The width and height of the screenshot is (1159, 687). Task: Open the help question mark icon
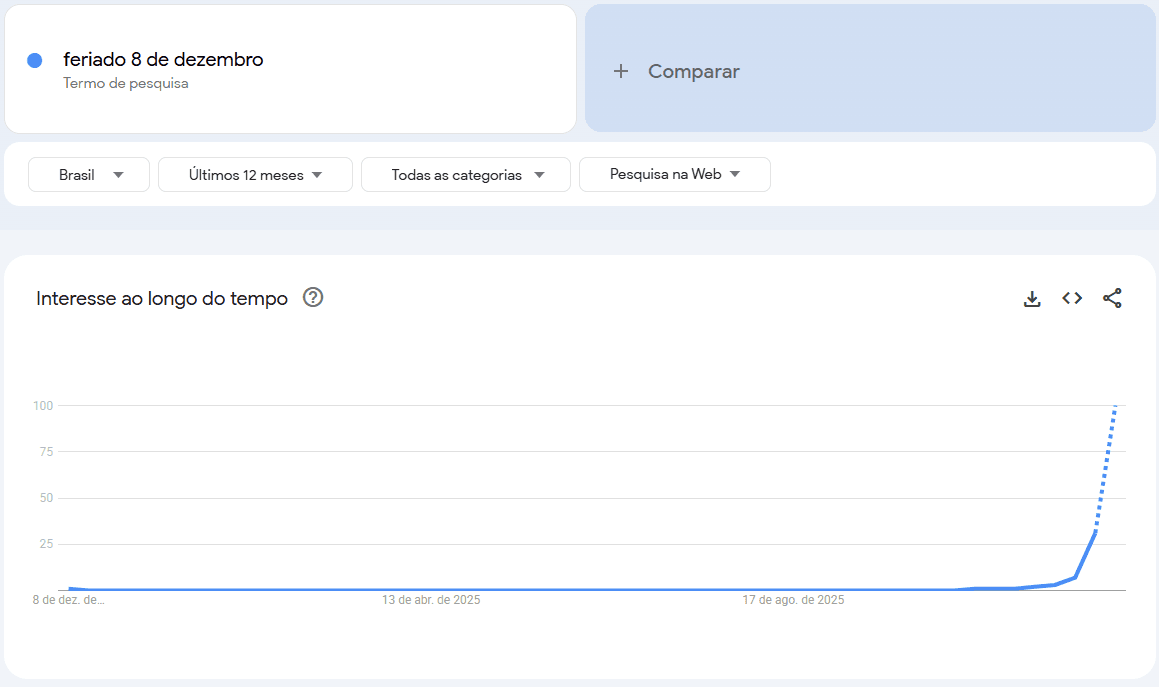(313, 297)
